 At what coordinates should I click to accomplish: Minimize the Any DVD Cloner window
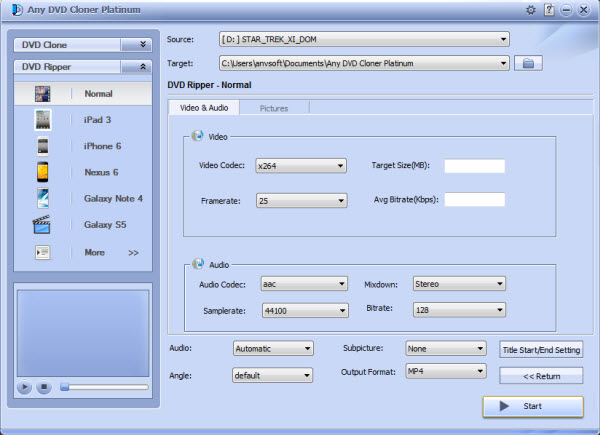click(566, 10)
